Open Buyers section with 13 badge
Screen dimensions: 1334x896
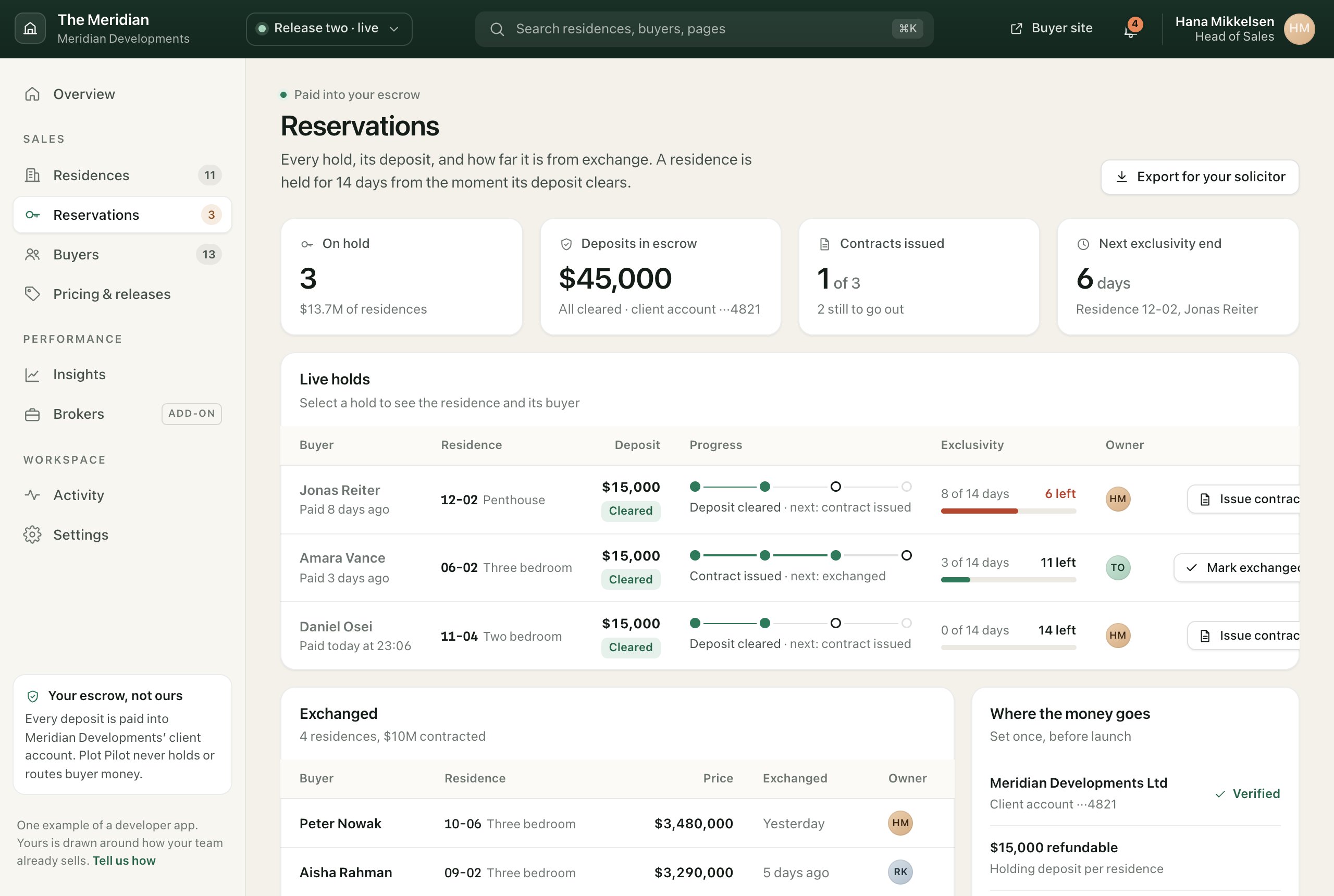tap(122, 254)
